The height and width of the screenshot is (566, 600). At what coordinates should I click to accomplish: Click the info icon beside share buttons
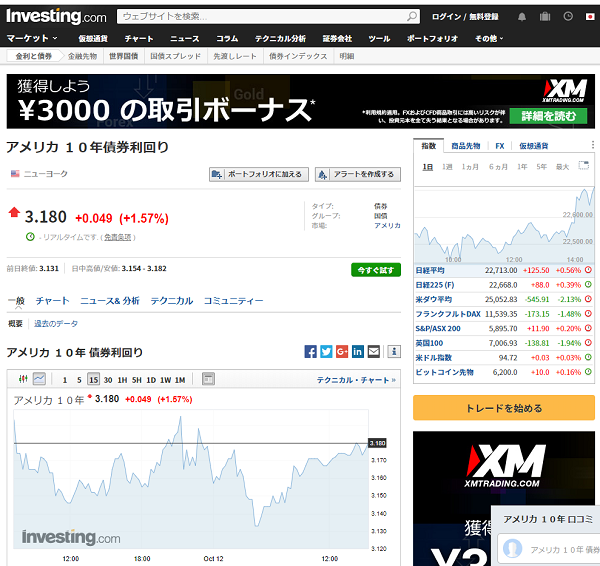point(394,351)
